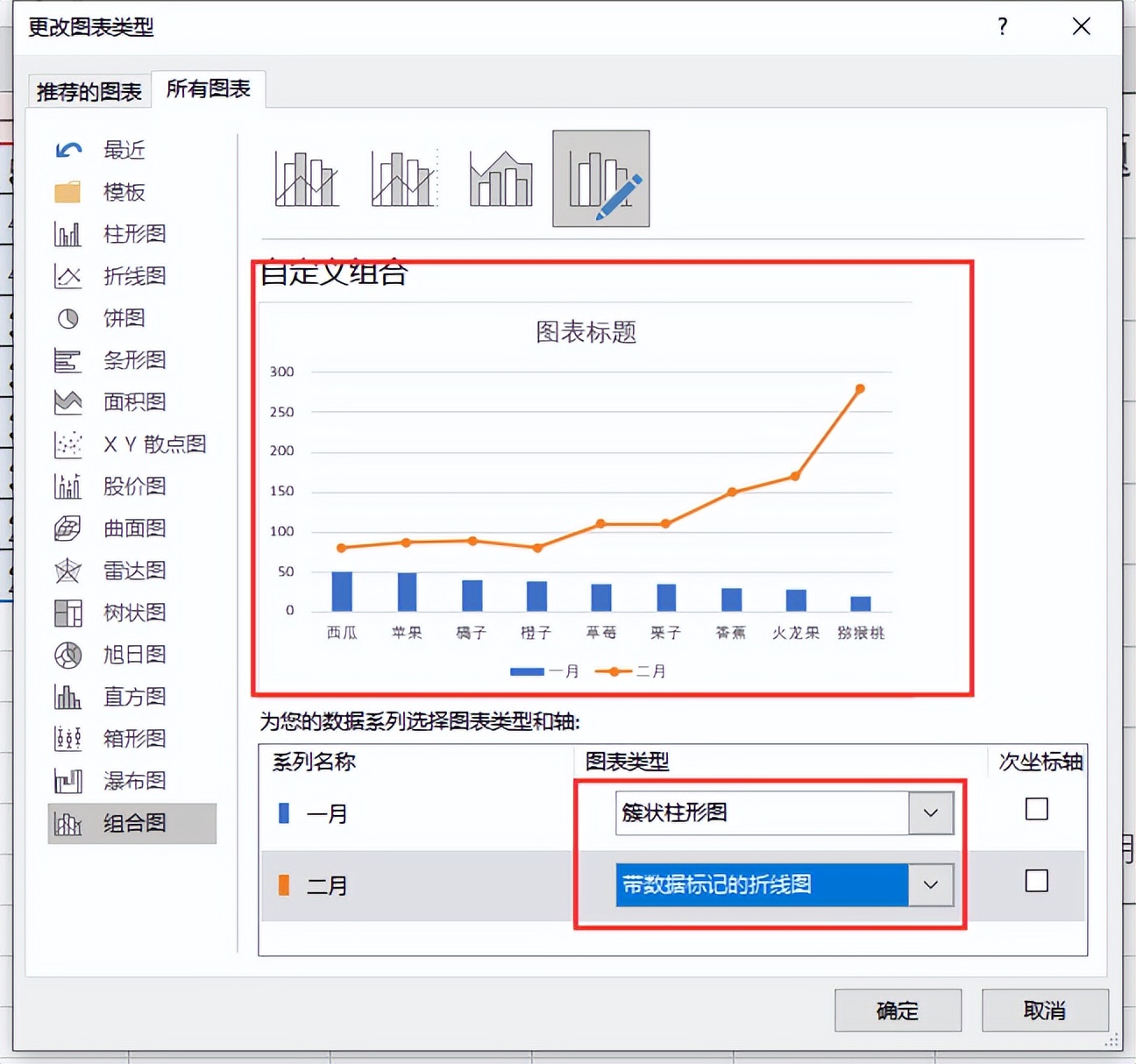
Task: Click the 一月 legend entry in preview
Action: (x=544, y=671)
